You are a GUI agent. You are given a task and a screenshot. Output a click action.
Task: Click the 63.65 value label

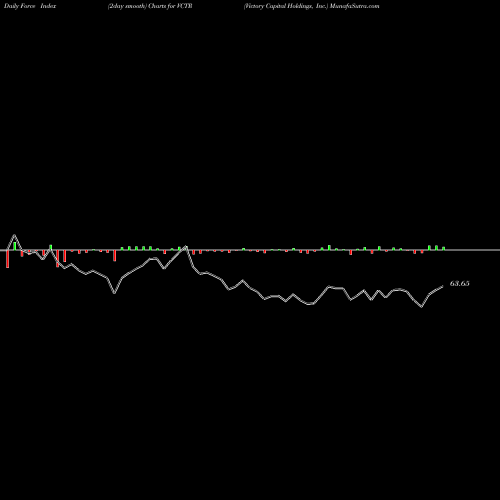[460, 284]
